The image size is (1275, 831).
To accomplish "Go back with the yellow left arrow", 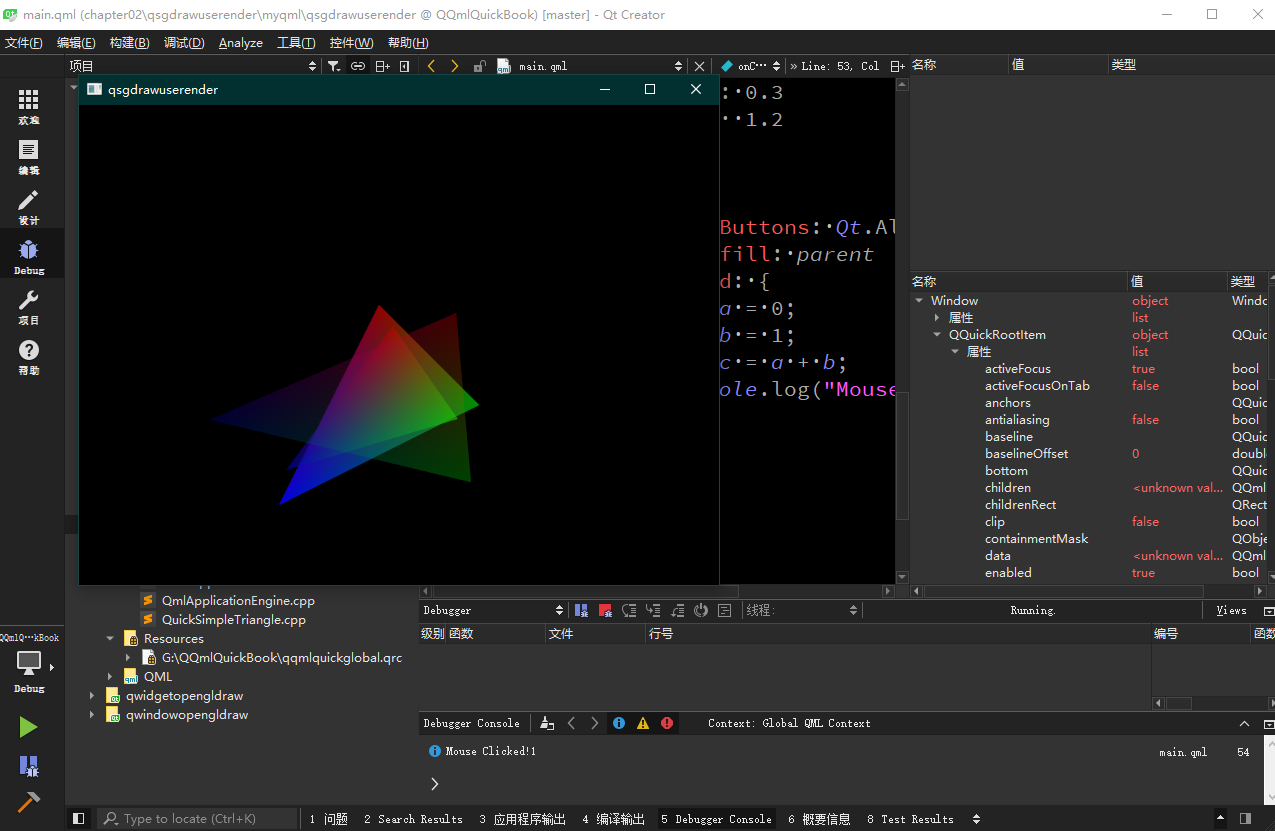I will pos(431,66).
